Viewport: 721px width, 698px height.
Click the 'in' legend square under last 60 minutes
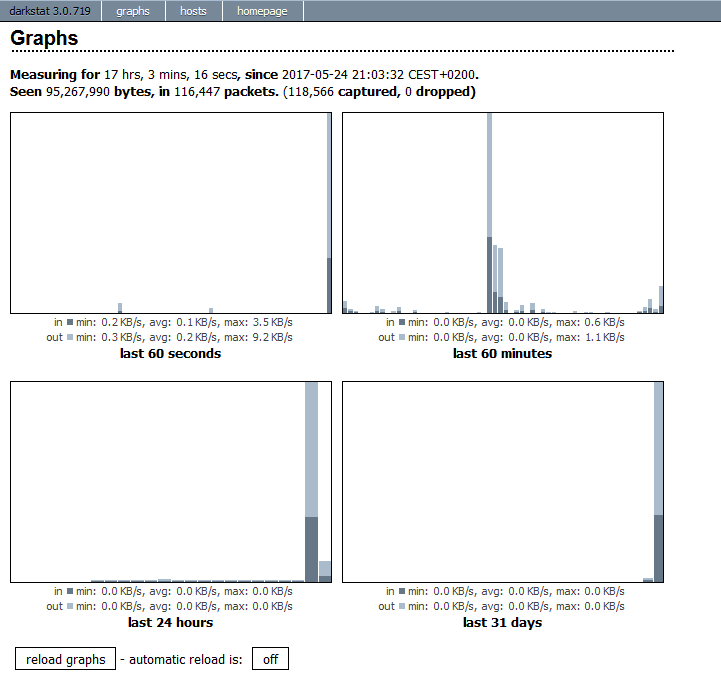tap(402, 323)
